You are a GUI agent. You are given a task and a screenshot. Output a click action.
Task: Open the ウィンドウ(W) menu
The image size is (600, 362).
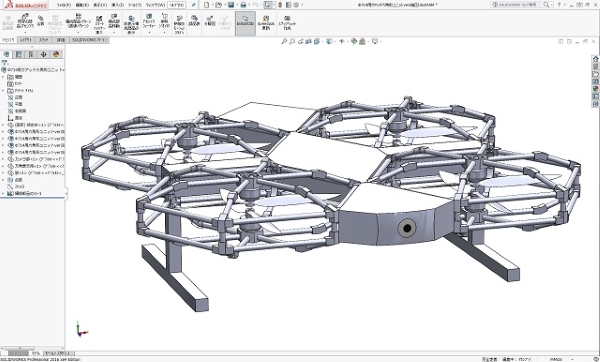[x=155, y=5]
